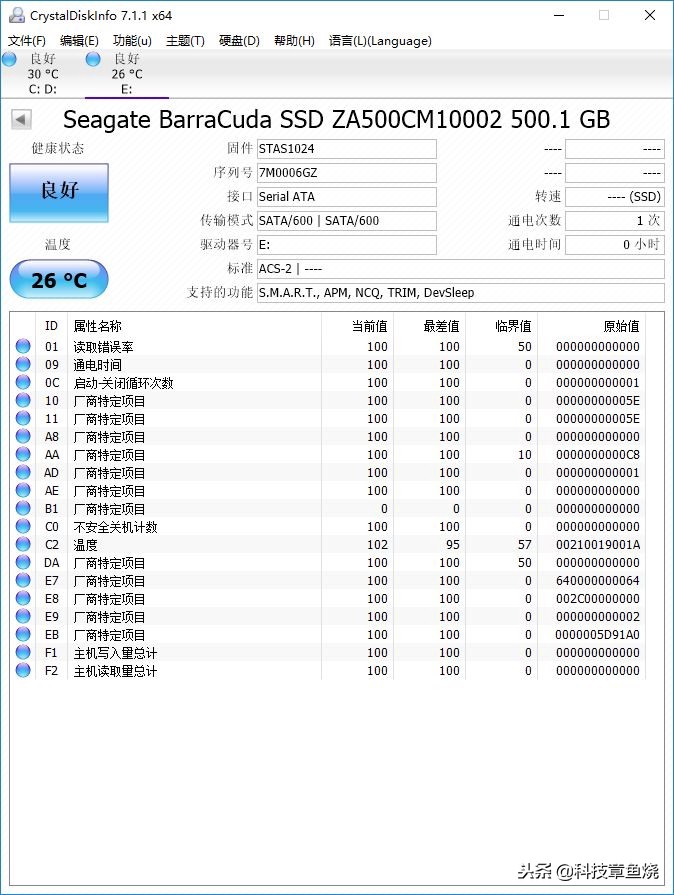Open the 编辑(E) menu
Screen dimensions: 674x895
point(79,41)
